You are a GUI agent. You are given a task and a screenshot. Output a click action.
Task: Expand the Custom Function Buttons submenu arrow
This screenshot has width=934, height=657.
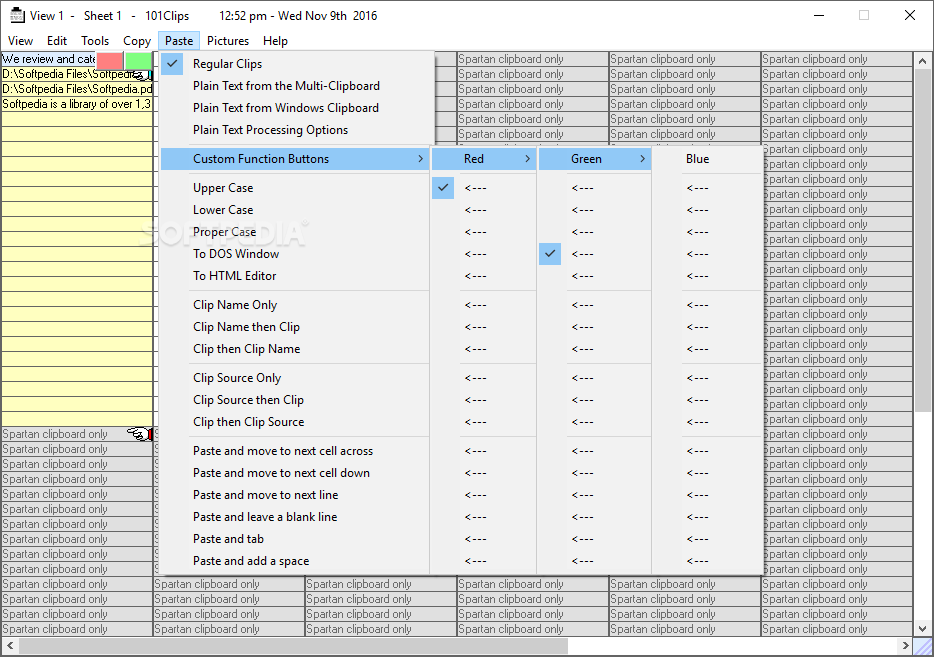coord(421,159)
